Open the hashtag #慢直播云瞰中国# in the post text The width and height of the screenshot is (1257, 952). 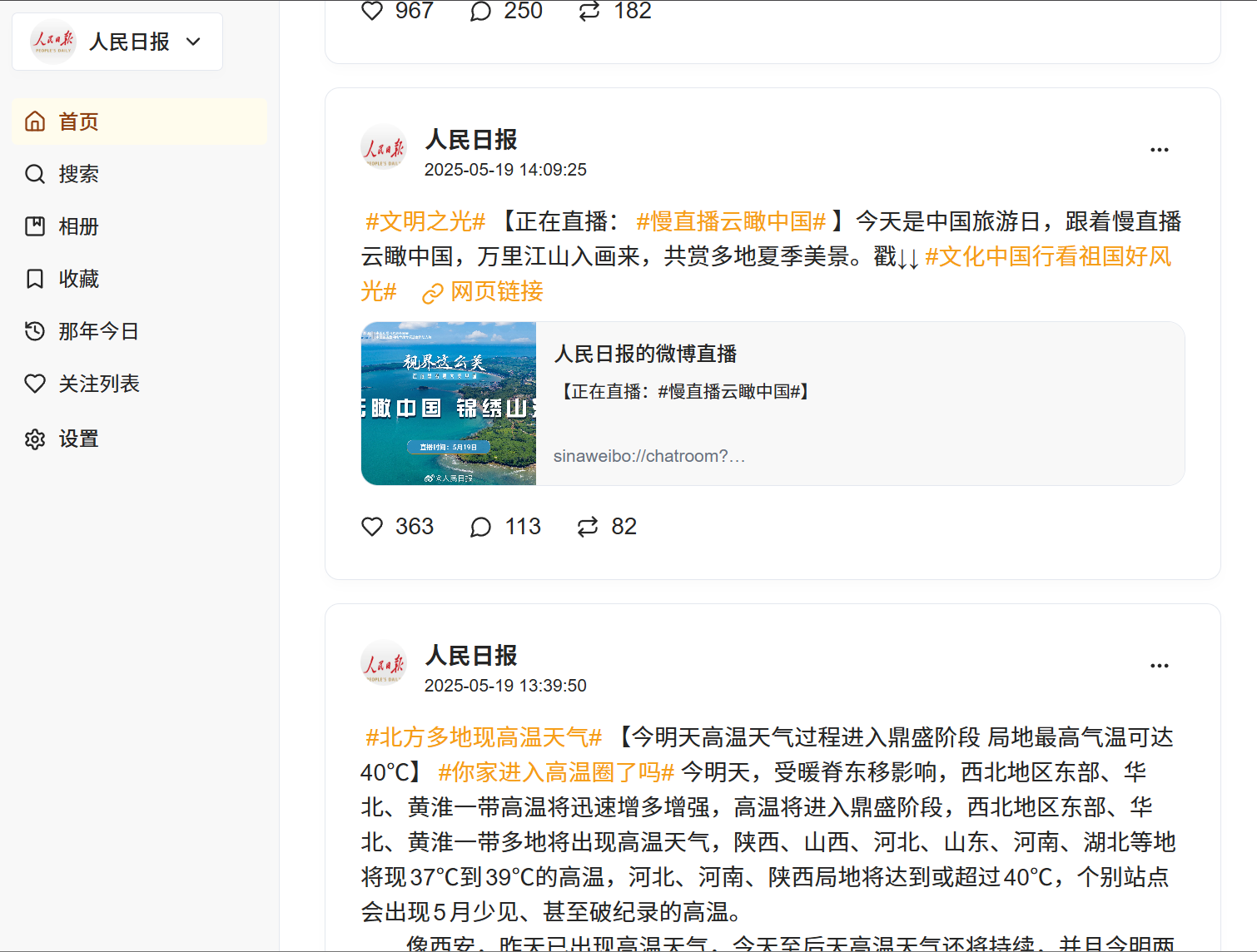(731, 221)
